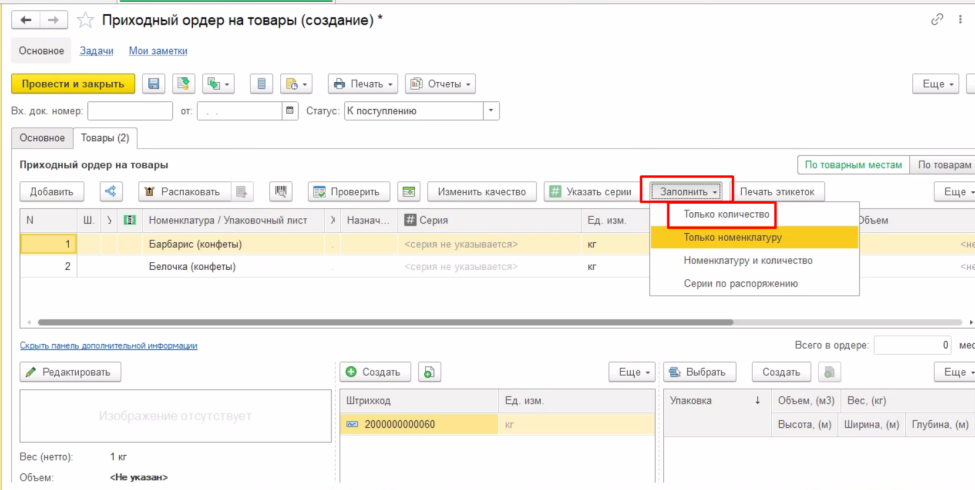Click Скрыть панель дополнительной информации link
Screen dimensions: 975x490
tap(108, 345)
